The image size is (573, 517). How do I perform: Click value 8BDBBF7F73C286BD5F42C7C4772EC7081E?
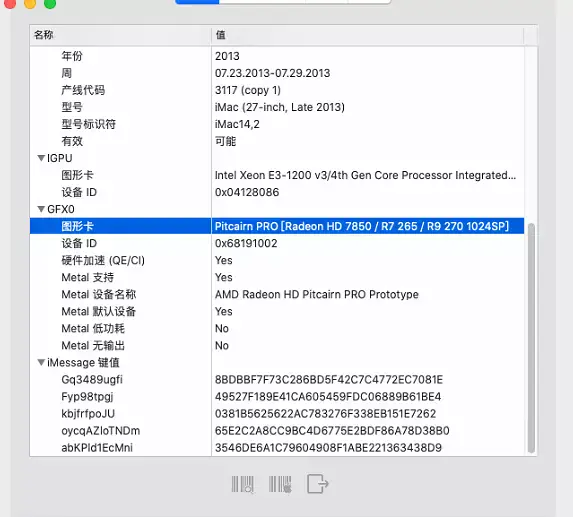(329, 380)
